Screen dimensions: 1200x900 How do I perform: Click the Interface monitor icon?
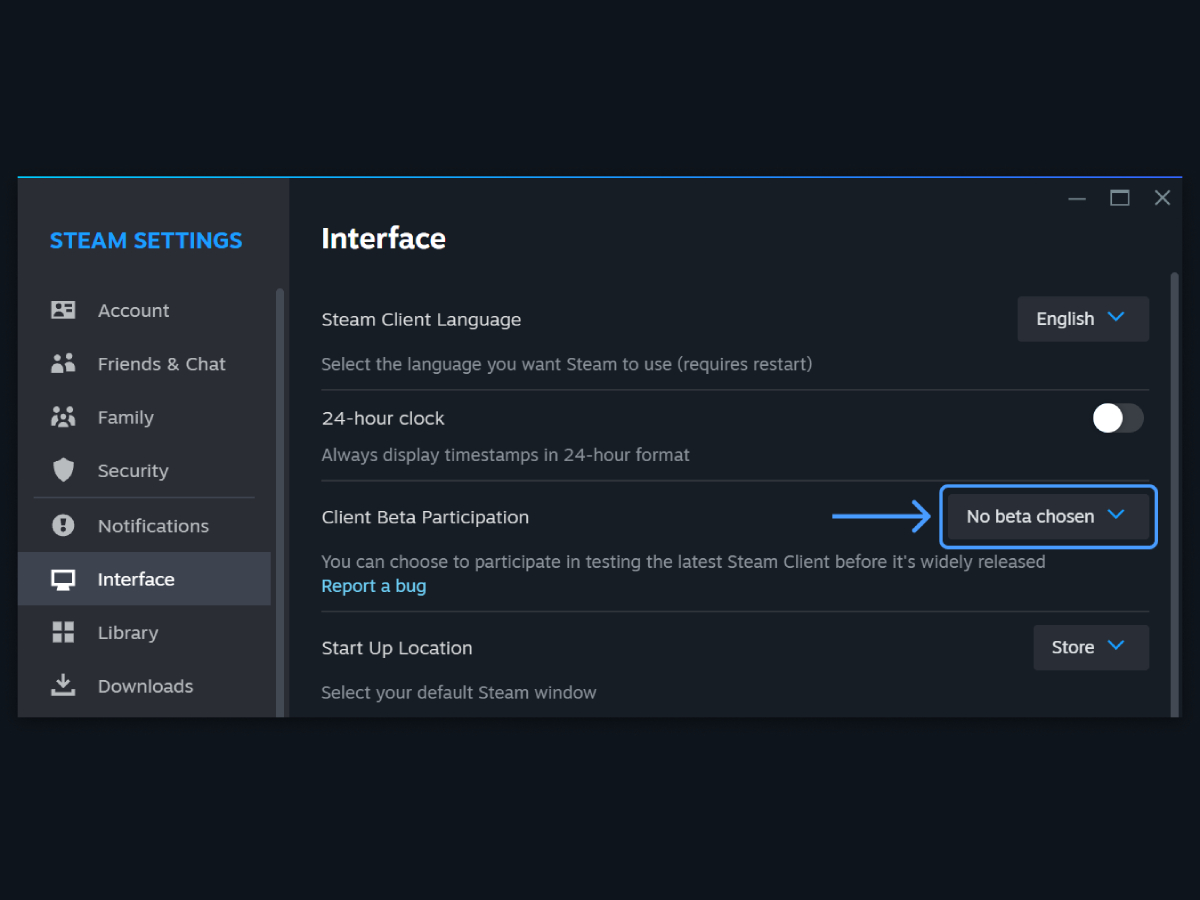pos(63,579)
